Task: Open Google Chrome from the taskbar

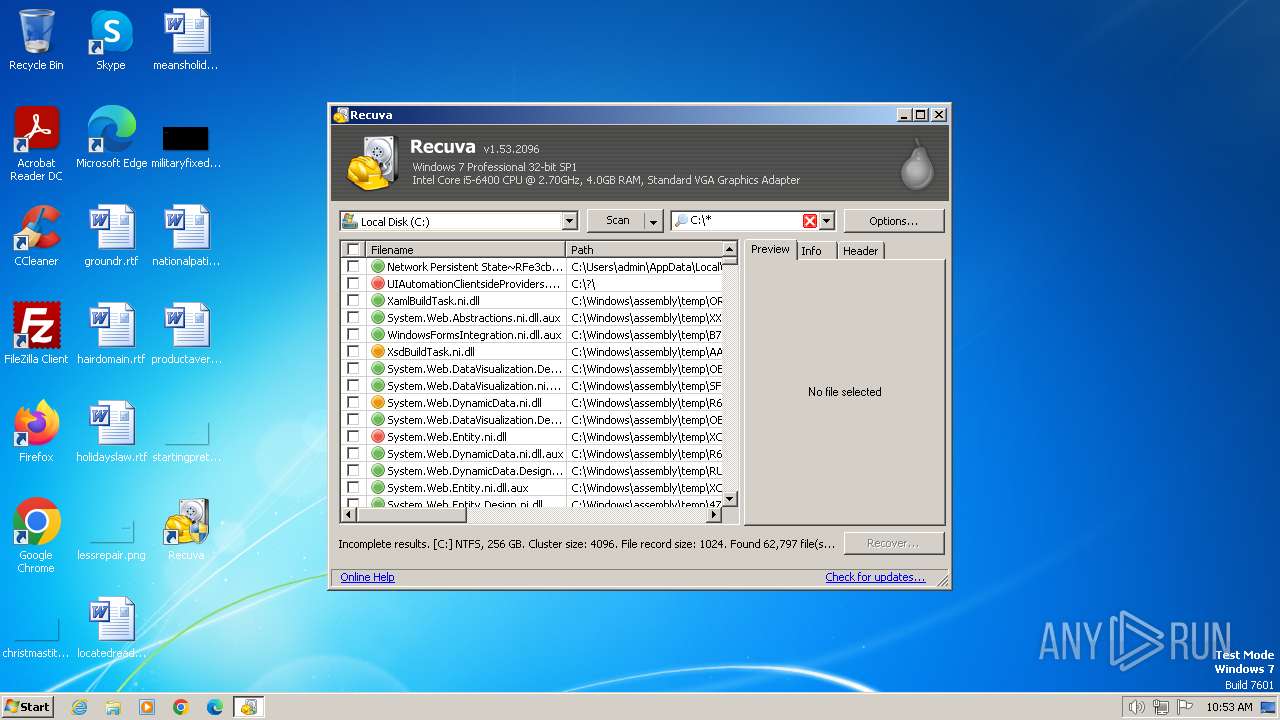Action: click(181, 707)
